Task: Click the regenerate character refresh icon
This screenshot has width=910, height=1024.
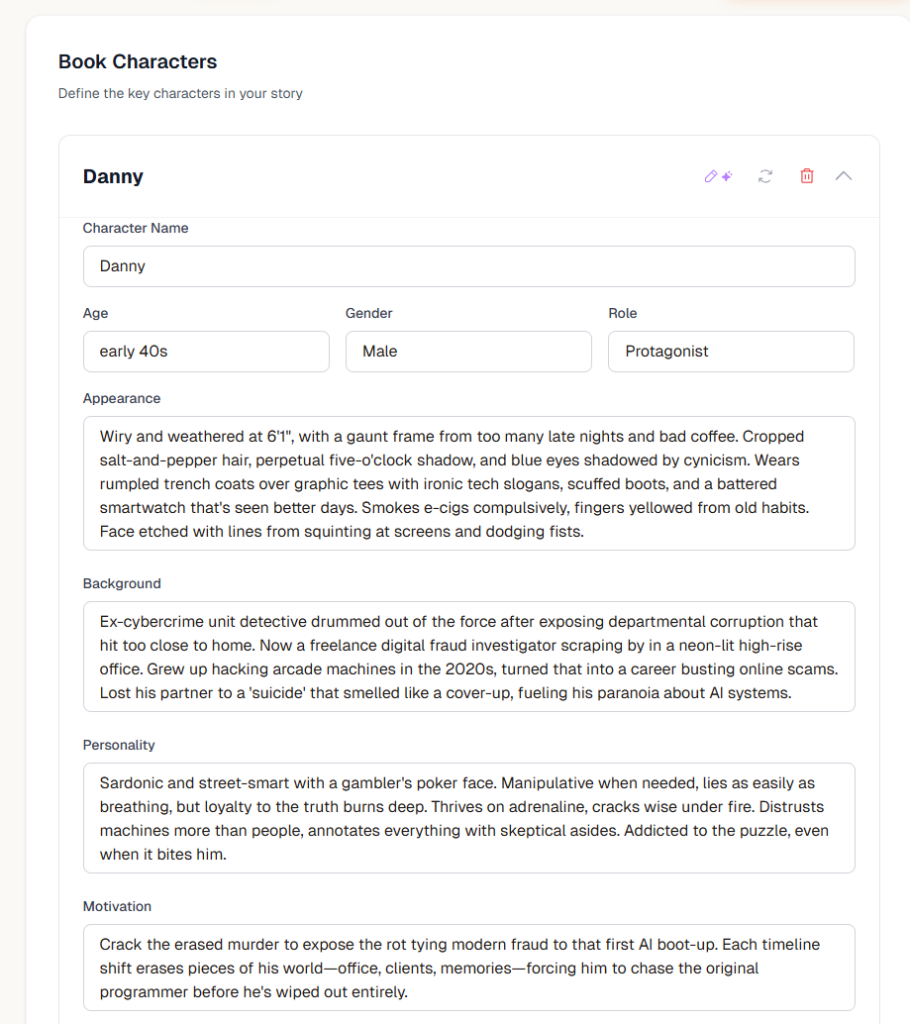Action: click(765, 176)
